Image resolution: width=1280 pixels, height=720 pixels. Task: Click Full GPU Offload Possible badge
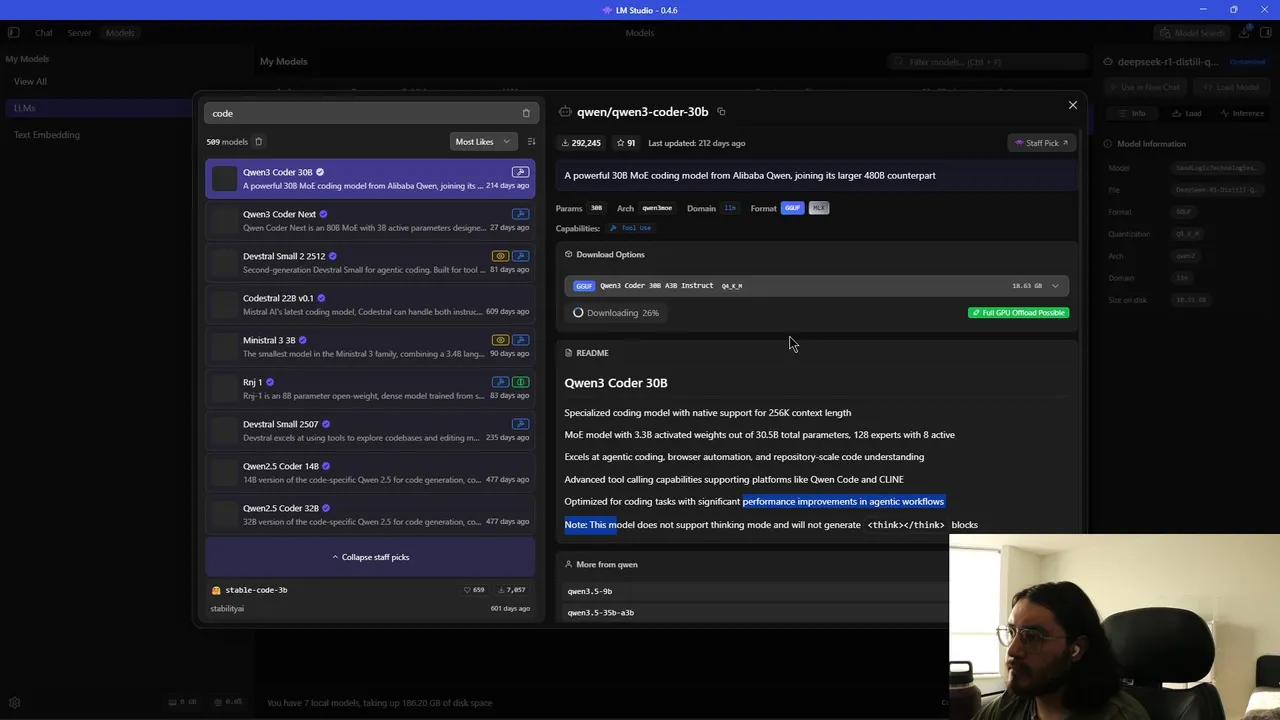(1018, 313)
